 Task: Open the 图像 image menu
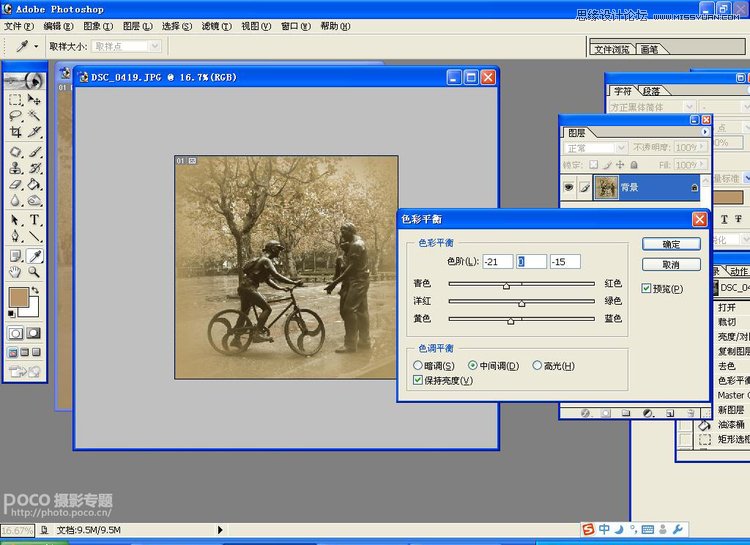[x=97, y=26]
